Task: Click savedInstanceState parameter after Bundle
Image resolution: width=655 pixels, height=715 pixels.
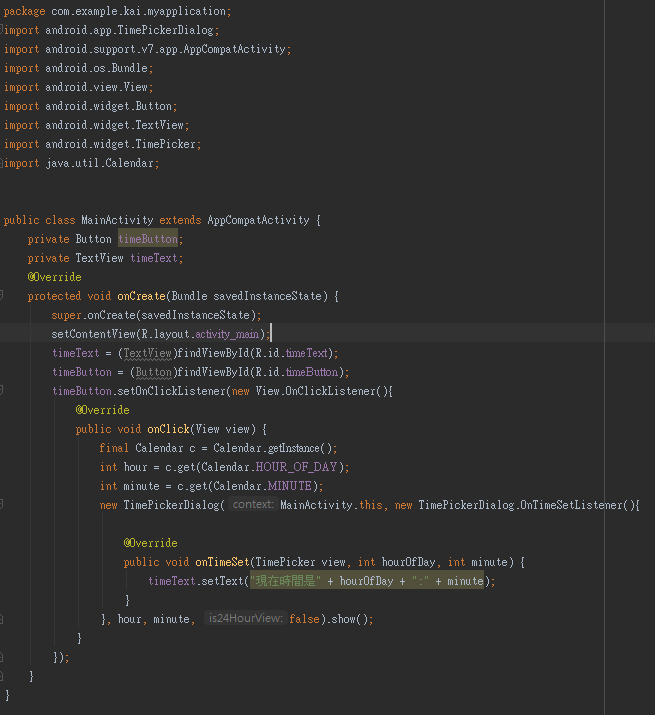Action: pyautogui.click(x=267, y=296)
